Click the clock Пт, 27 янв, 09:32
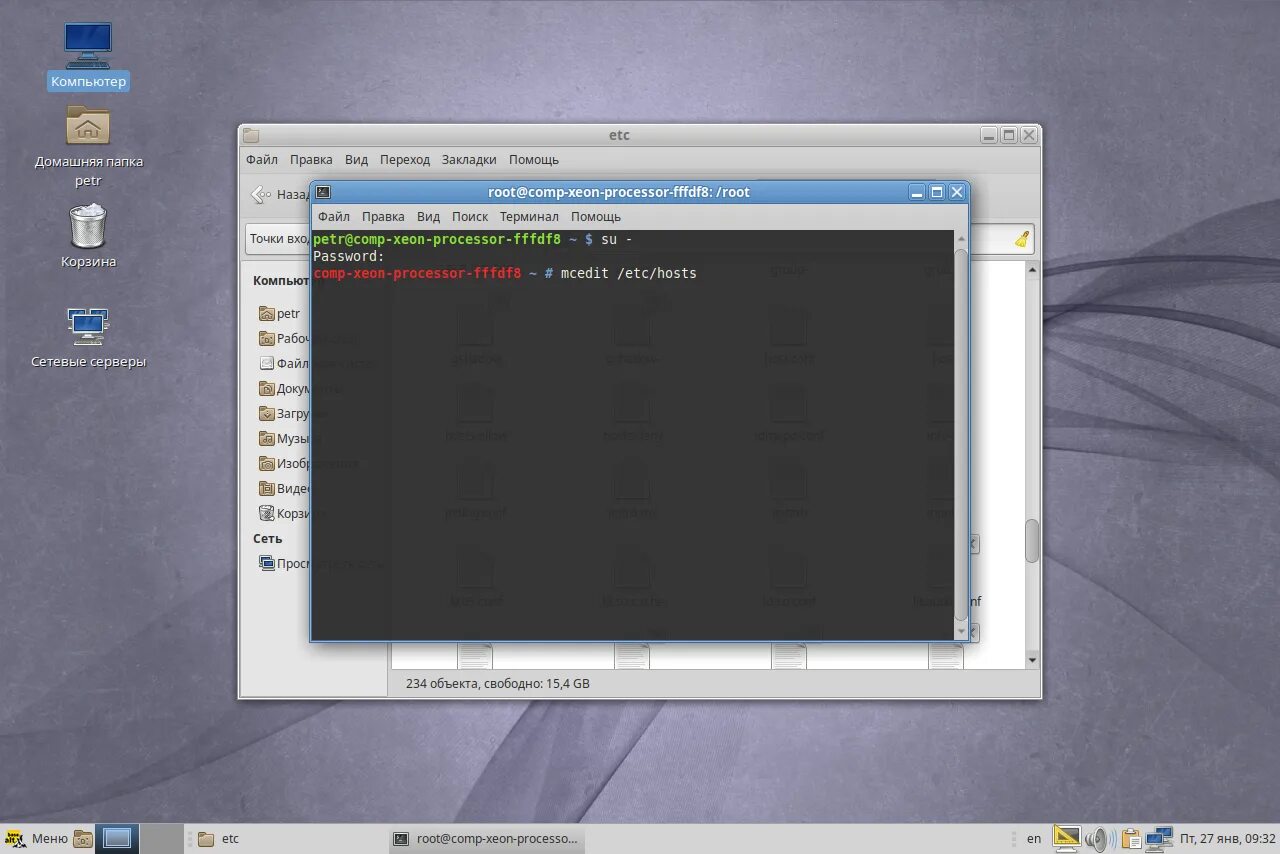The height and width of the screenshot is (854, 1280). 1227,839
